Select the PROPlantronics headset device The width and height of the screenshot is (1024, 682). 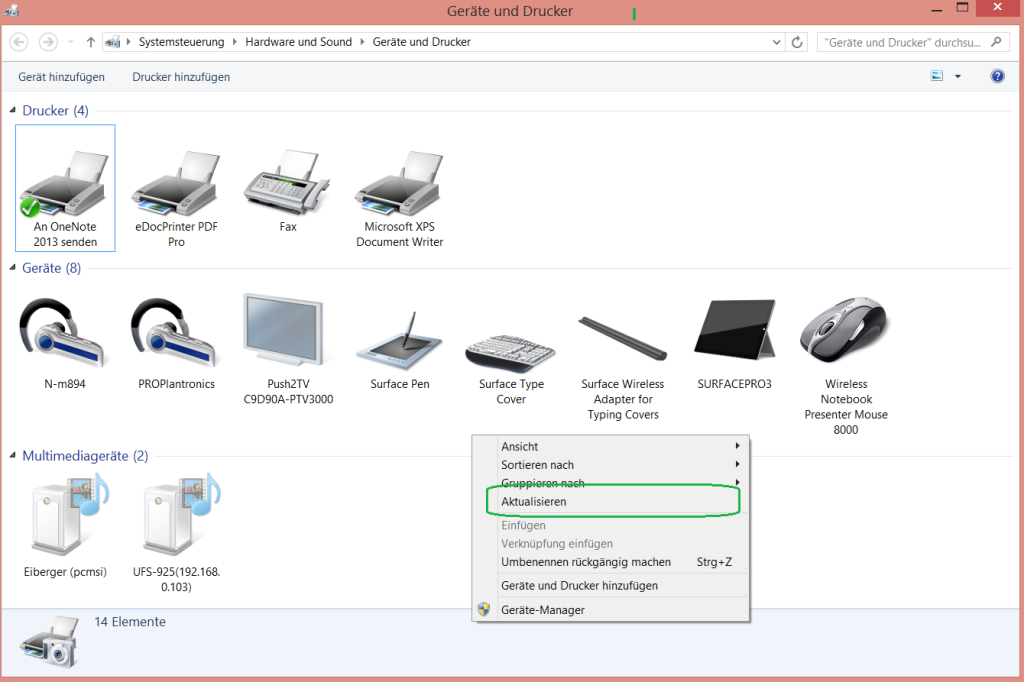[x=176, y=342]
